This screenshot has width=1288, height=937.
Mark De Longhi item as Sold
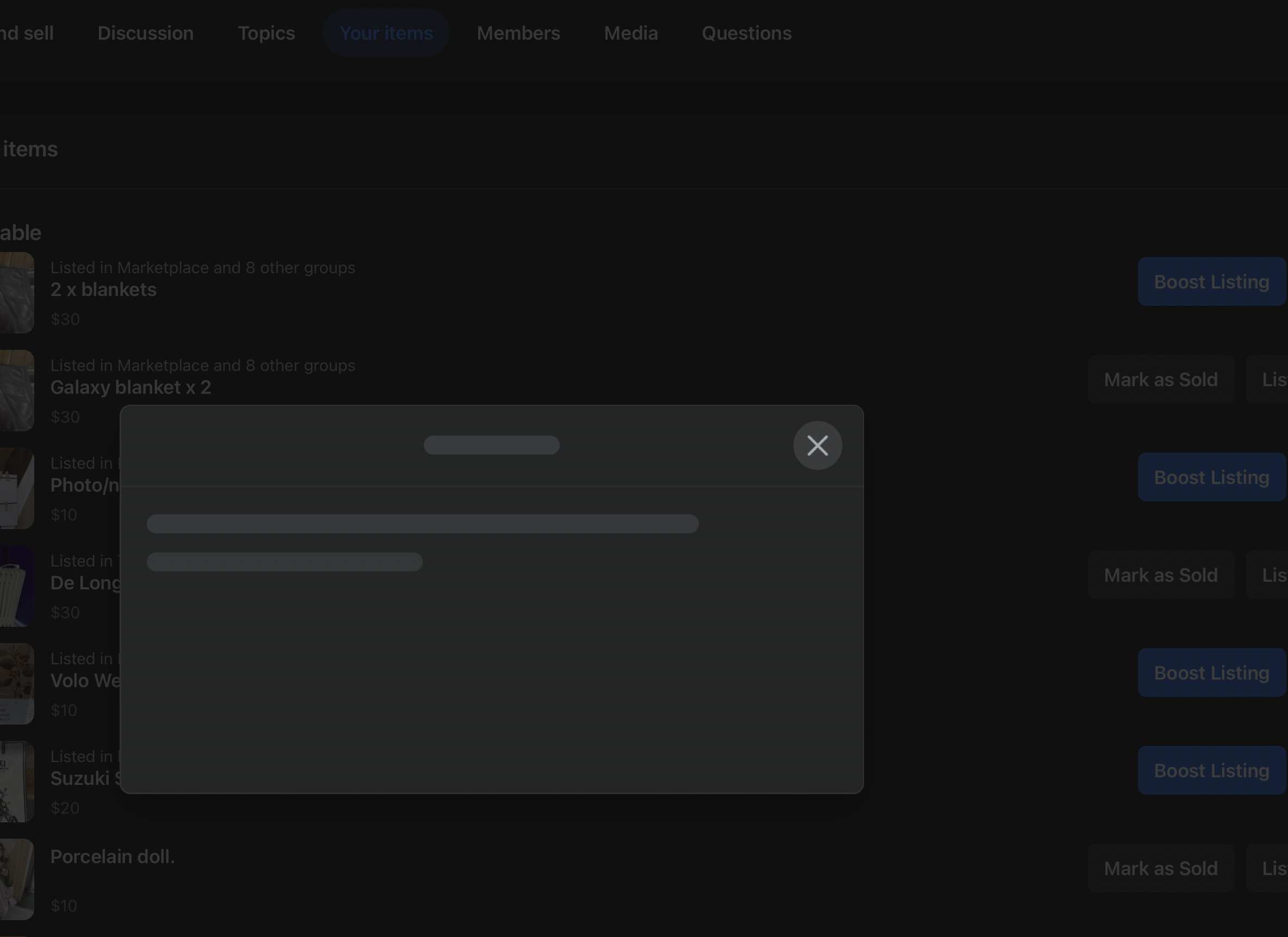[x=1160, y=575]
